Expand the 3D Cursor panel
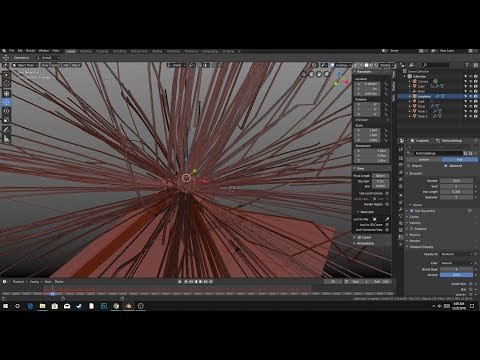This screenshot has height=360, width=480. click(x=363, y=237)
